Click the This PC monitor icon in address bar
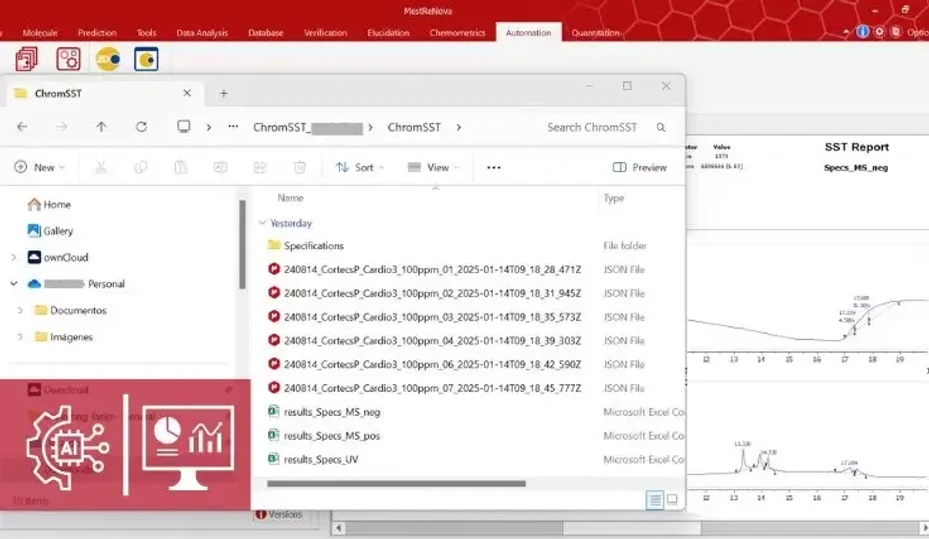 184,127
